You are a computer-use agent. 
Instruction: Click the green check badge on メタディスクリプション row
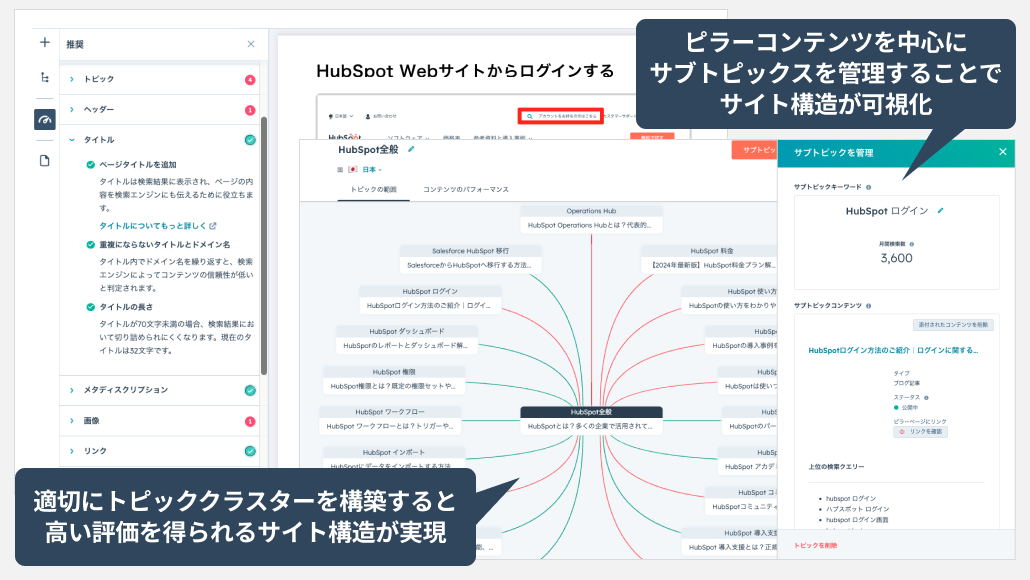(x=250, y=390)
